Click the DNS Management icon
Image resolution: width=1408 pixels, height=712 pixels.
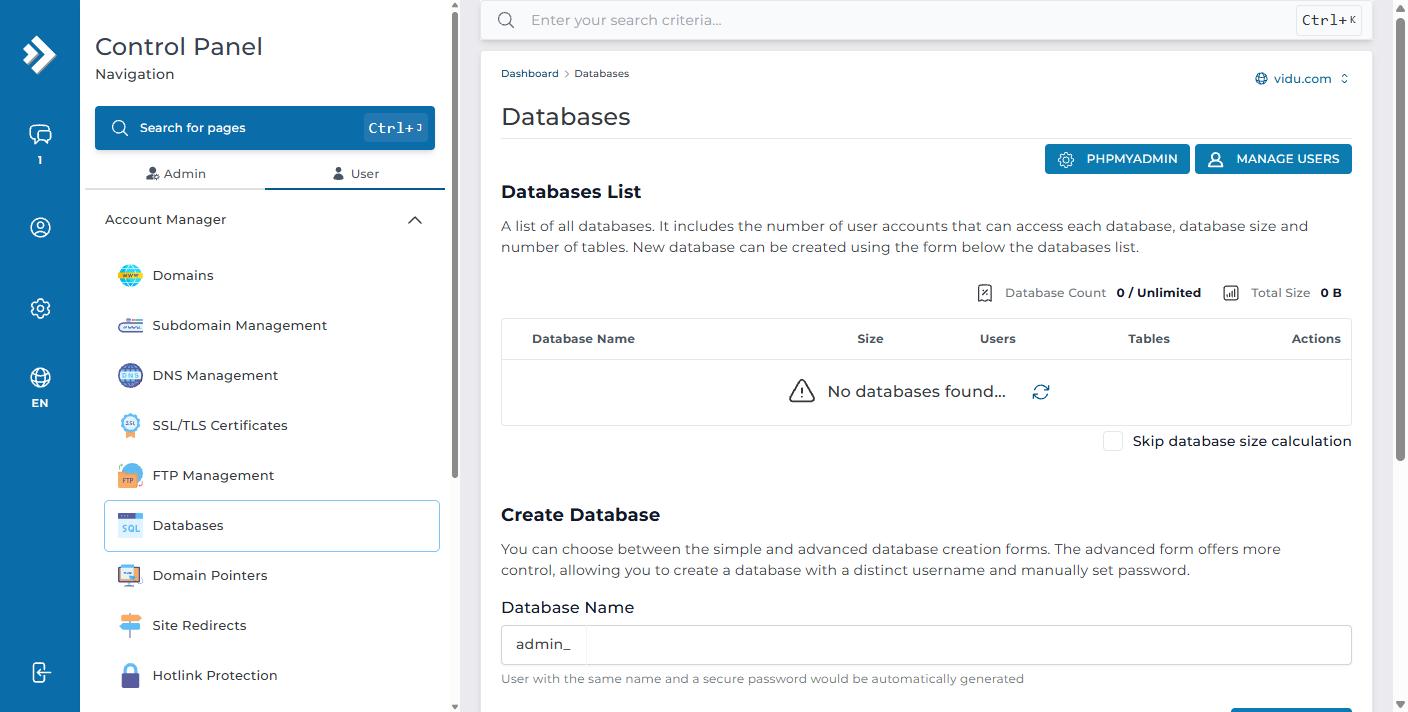(130, 375)
